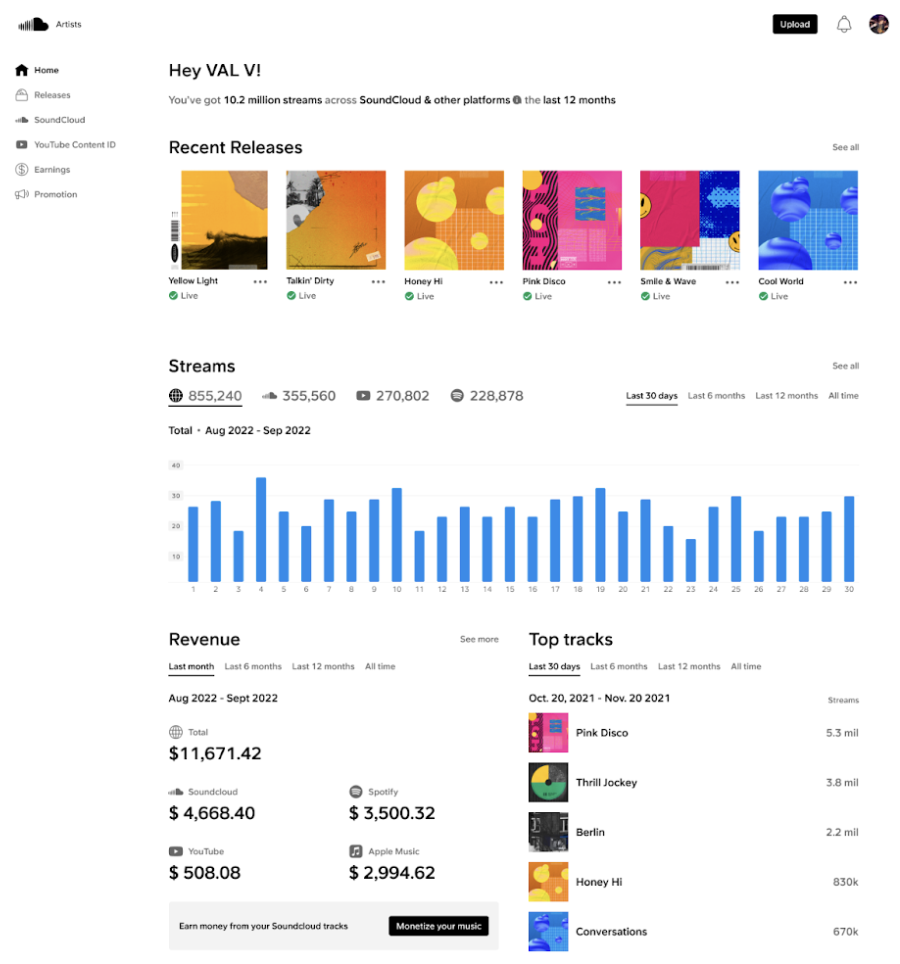Viewport: 900px width, 964px height.
Task: Click the info icon beside other platforms
Action: 517,100
